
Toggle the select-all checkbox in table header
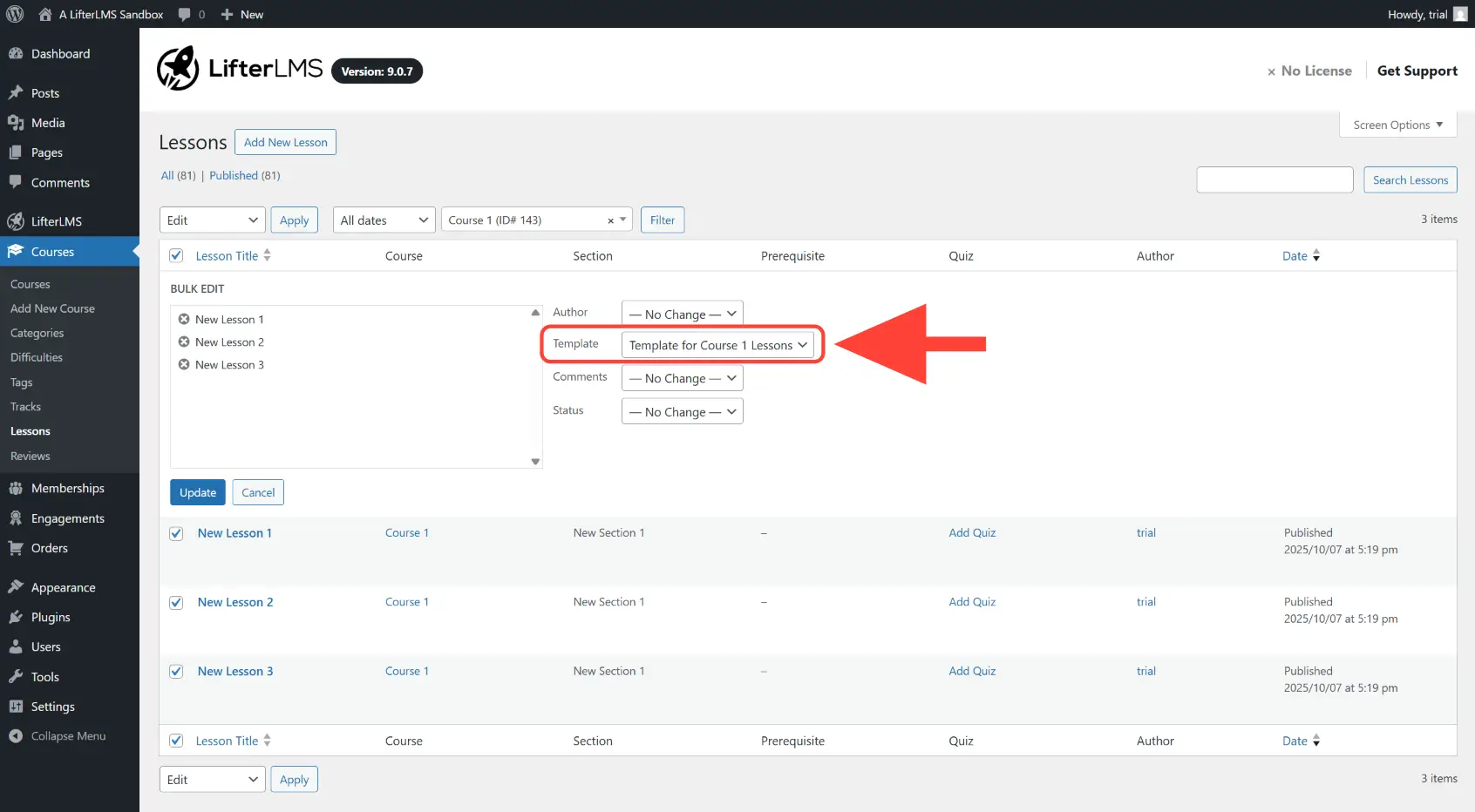(176, 255)
